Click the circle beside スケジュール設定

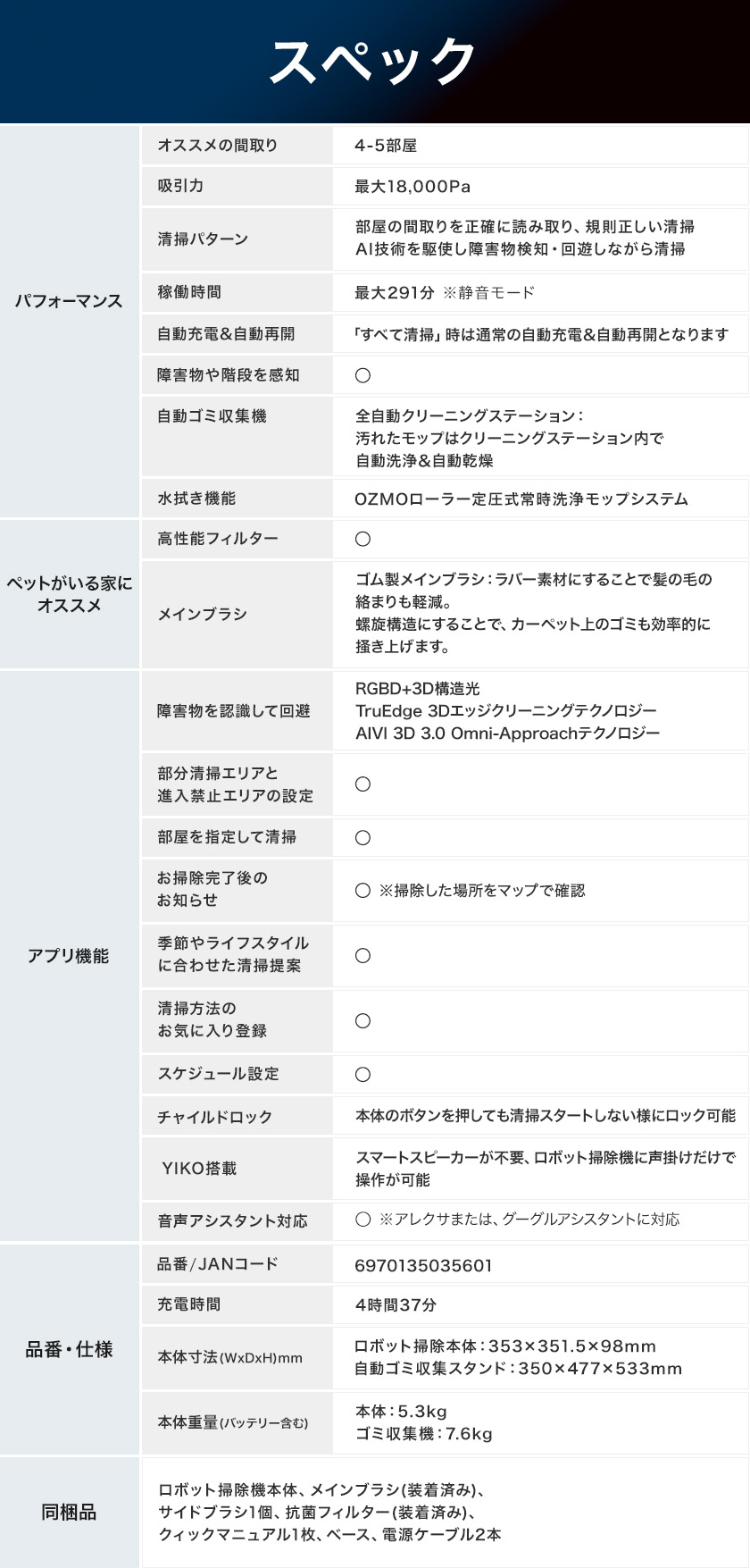point(362,1075)
